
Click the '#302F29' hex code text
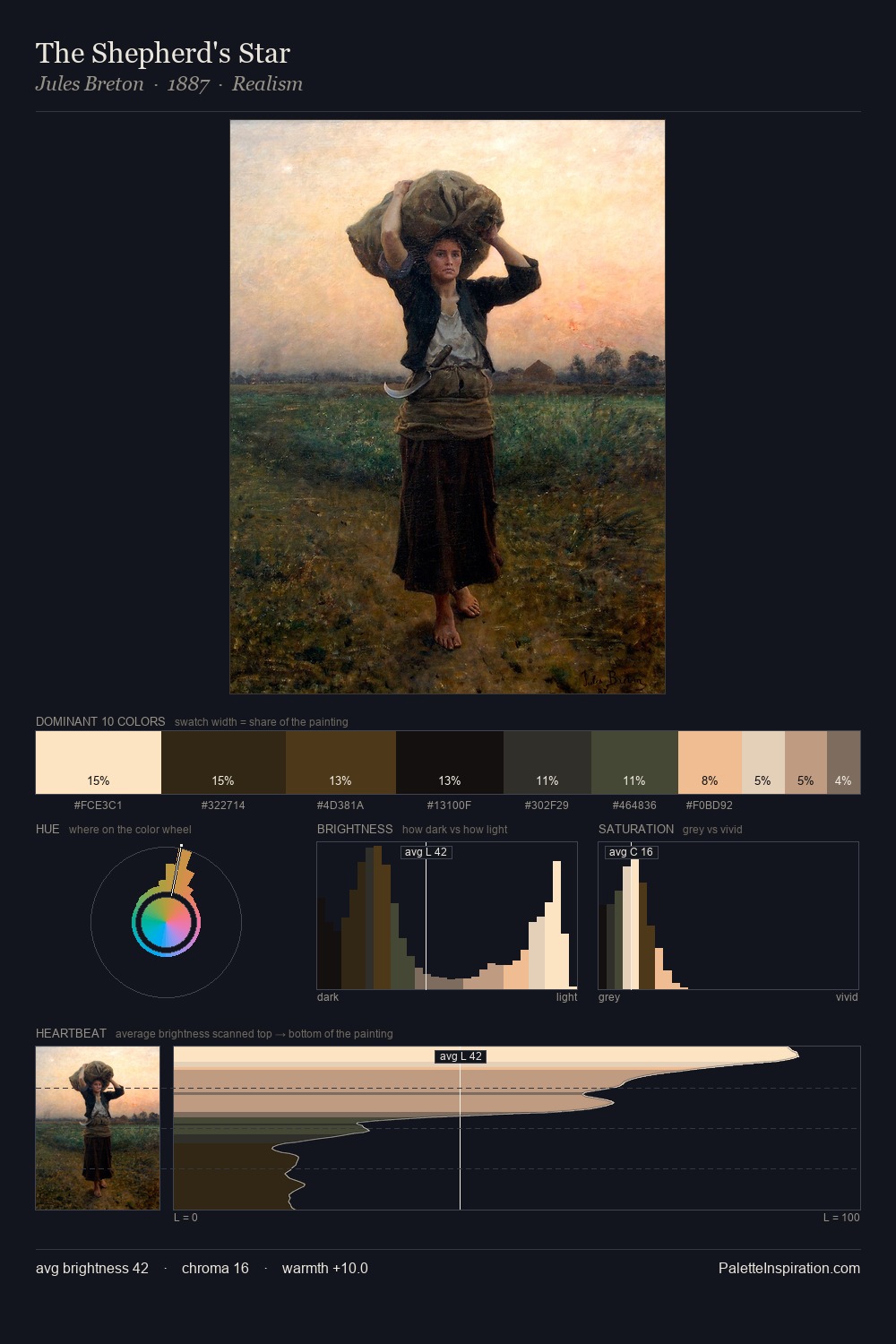pos(547,806)
